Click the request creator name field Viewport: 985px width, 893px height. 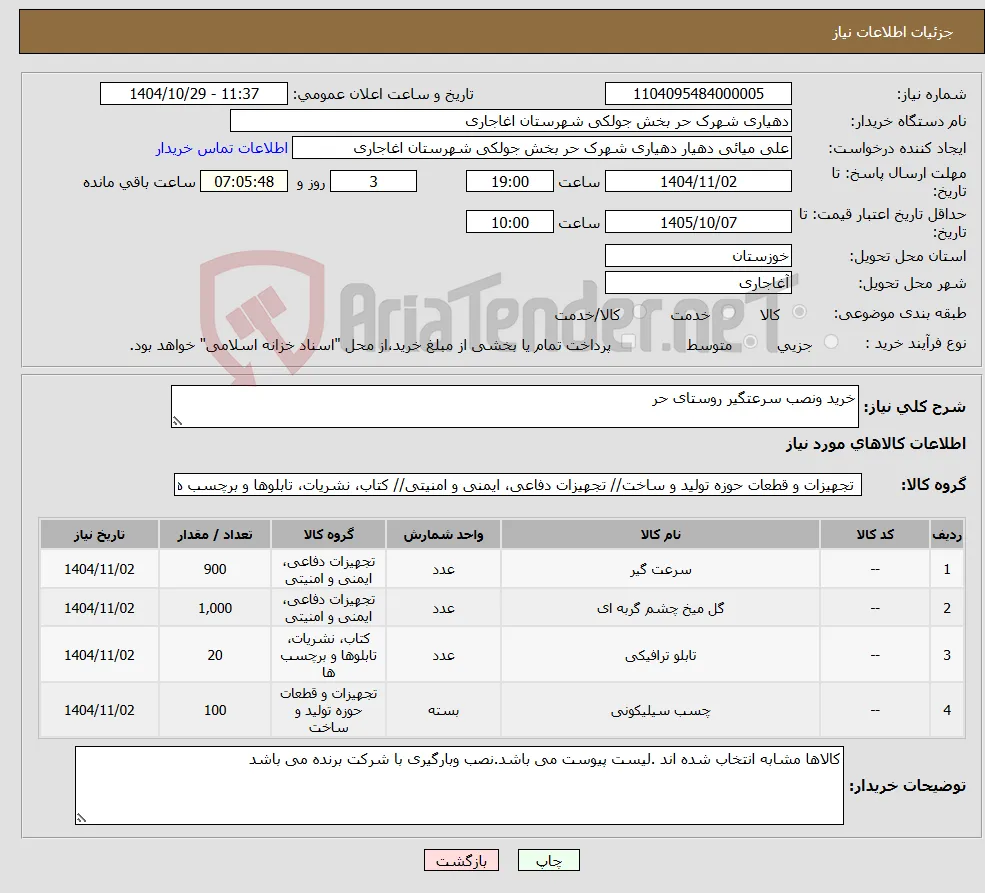541,148
